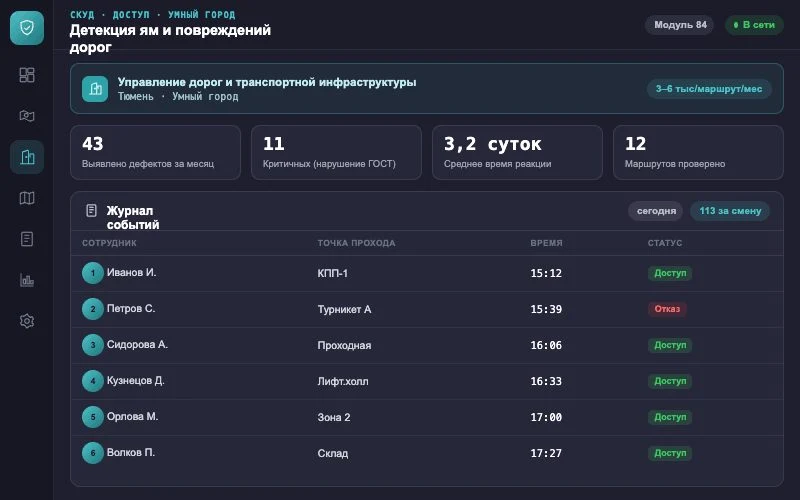This screenshot has height=500, width=800.
Task: Click the СТАТУС column header
Action: 665,243
